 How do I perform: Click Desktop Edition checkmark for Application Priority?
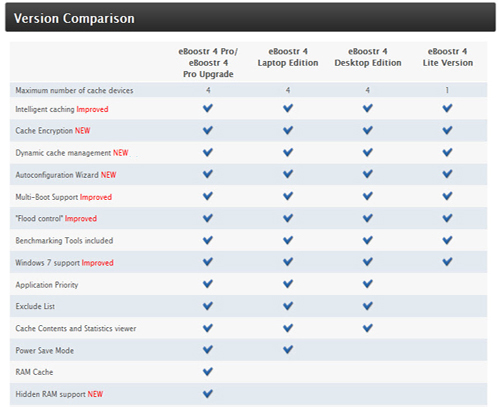368,284
